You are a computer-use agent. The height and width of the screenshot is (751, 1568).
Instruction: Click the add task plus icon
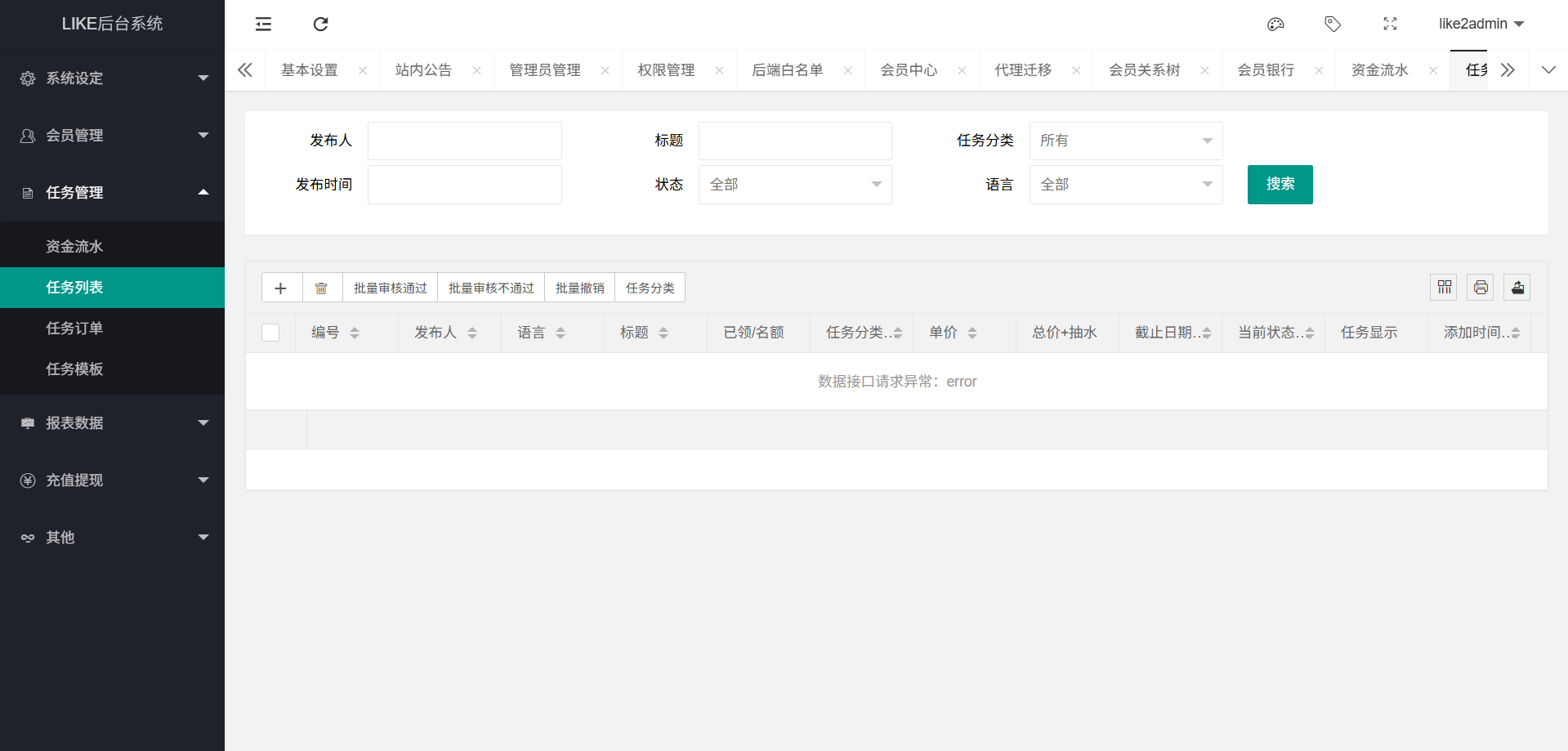click(280, 288)
